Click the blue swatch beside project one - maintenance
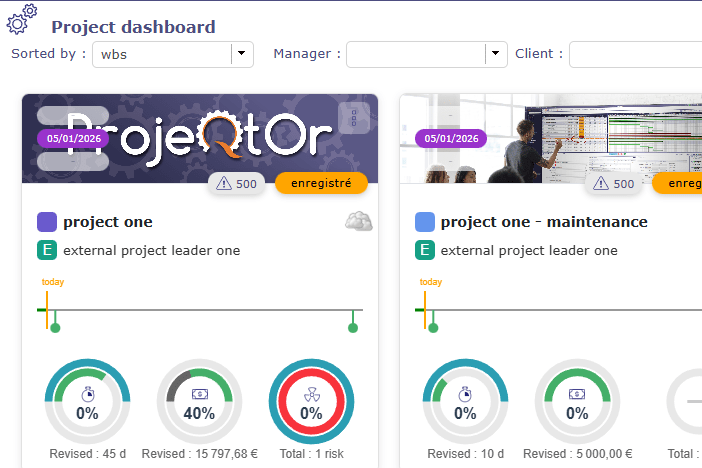 (425, 222)
